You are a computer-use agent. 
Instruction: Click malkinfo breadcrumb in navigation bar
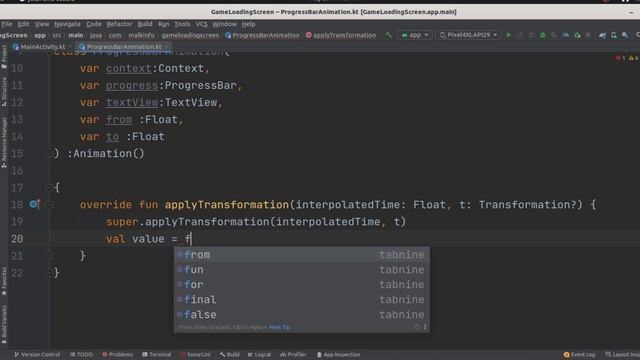coord(142,36)
